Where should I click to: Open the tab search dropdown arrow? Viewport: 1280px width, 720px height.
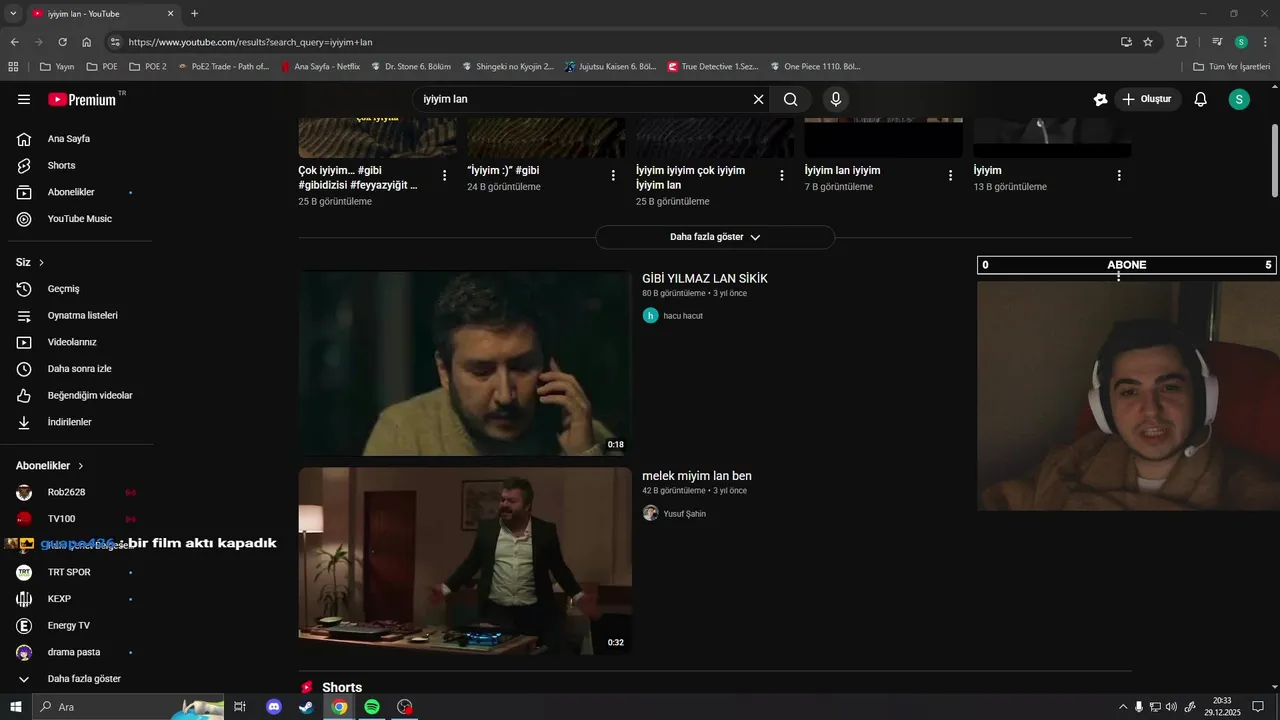pos(13,14)
